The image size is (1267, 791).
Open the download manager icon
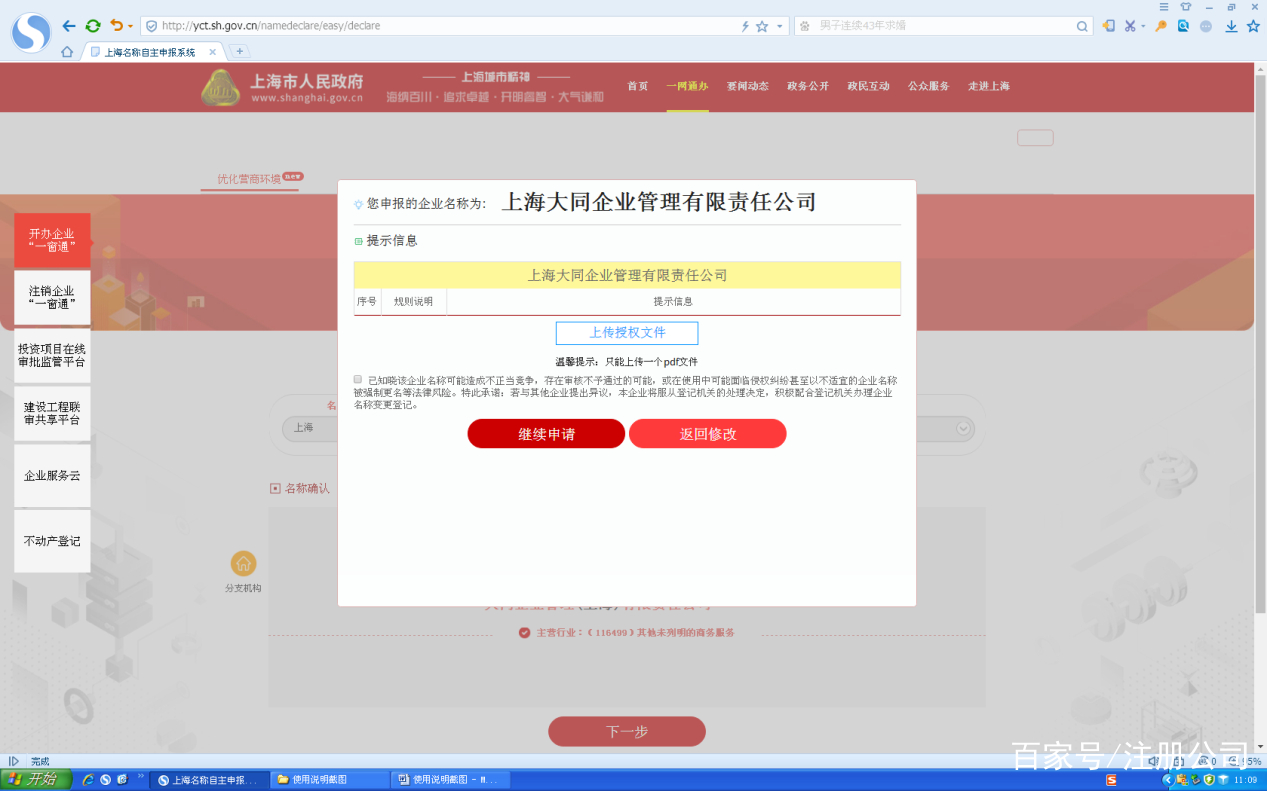click(x=1231, y=26)
